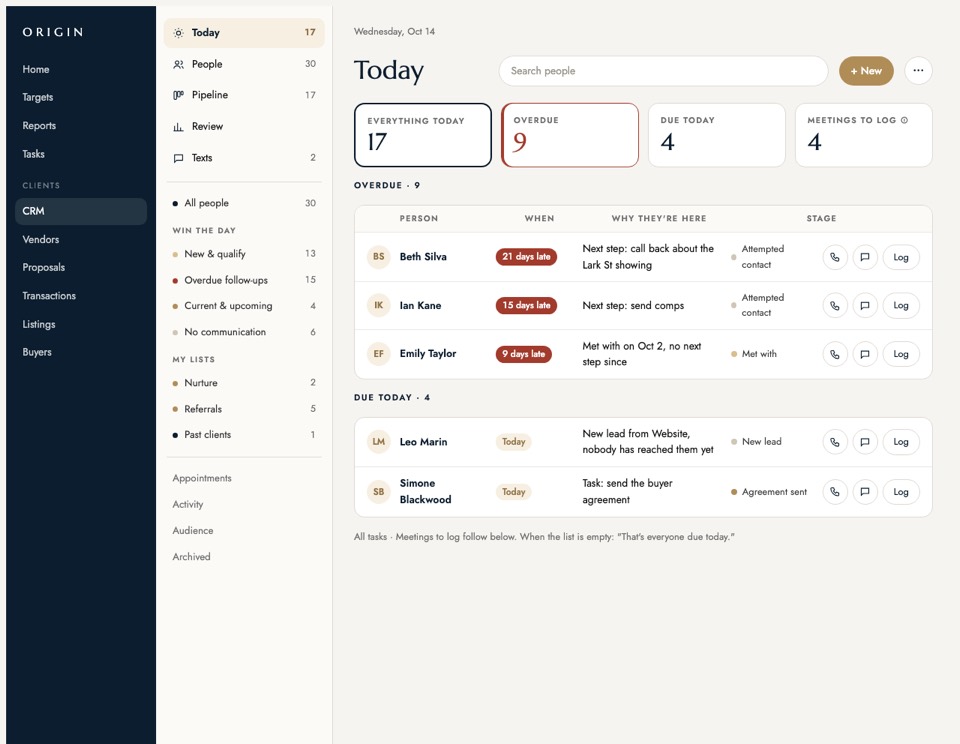The width and height of the screenshot is (960, 744).
Task: Open Review view
Action: pos(244,126)
